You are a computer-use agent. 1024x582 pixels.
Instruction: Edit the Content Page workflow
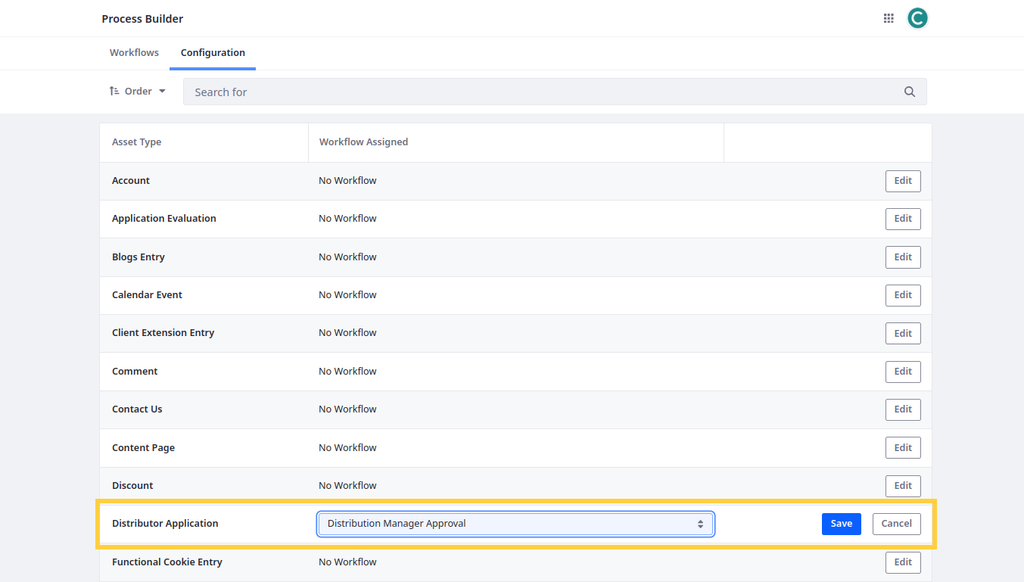tap(902, 448)
